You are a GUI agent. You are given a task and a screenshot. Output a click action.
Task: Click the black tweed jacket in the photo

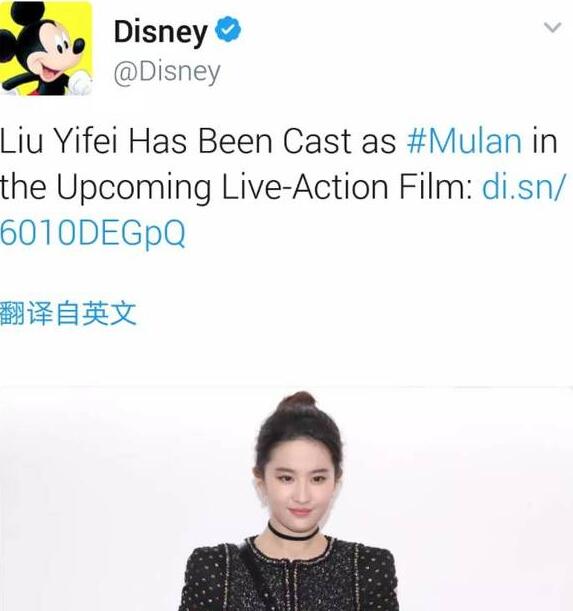pos(288,574)
